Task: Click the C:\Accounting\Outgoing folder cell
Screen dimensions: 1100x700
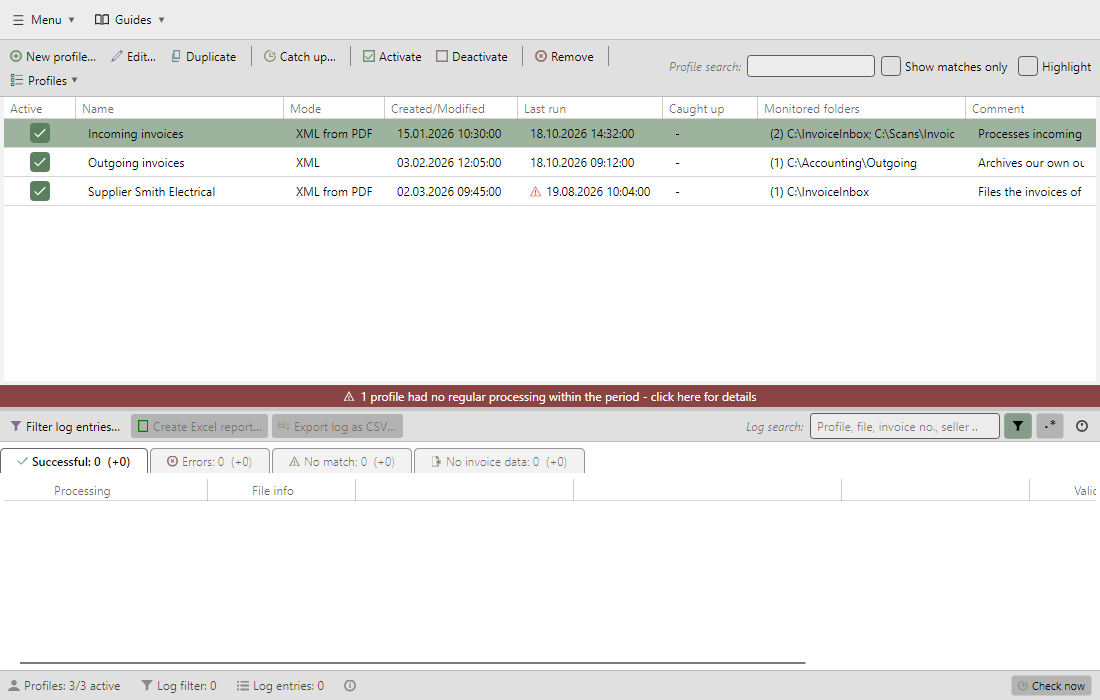Action: 843,163
